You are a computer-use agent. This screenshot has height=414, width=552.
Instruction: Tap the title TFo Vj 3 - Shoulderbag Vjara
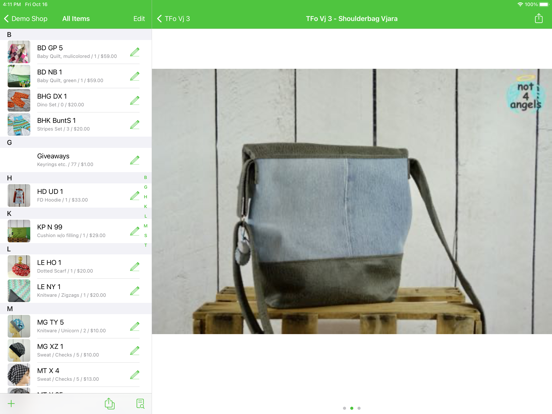tap(352, 19)
